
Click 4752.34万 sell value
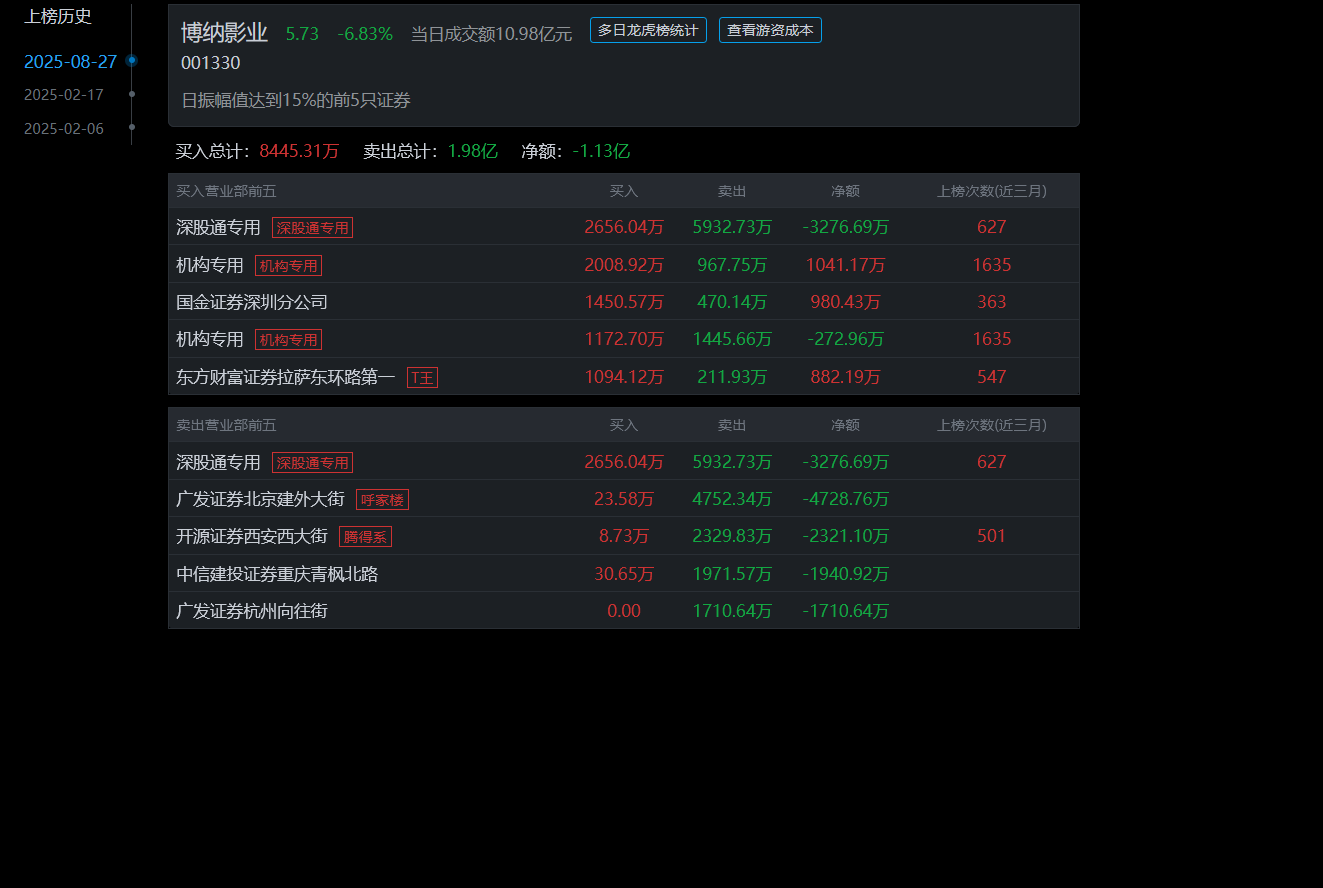pos(732,499)
